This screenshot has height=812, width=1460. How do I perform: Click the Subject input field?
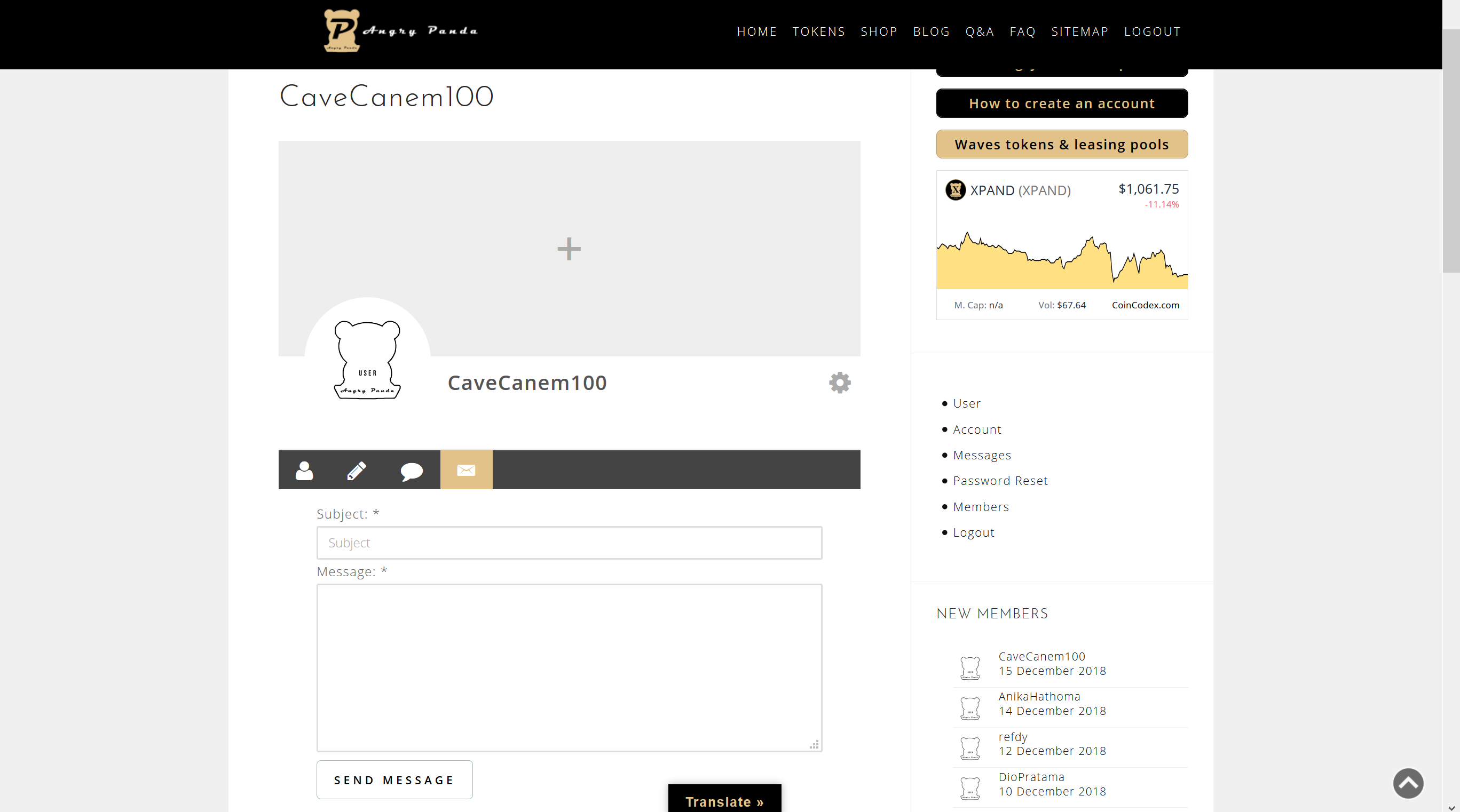[x=569, y=543]
